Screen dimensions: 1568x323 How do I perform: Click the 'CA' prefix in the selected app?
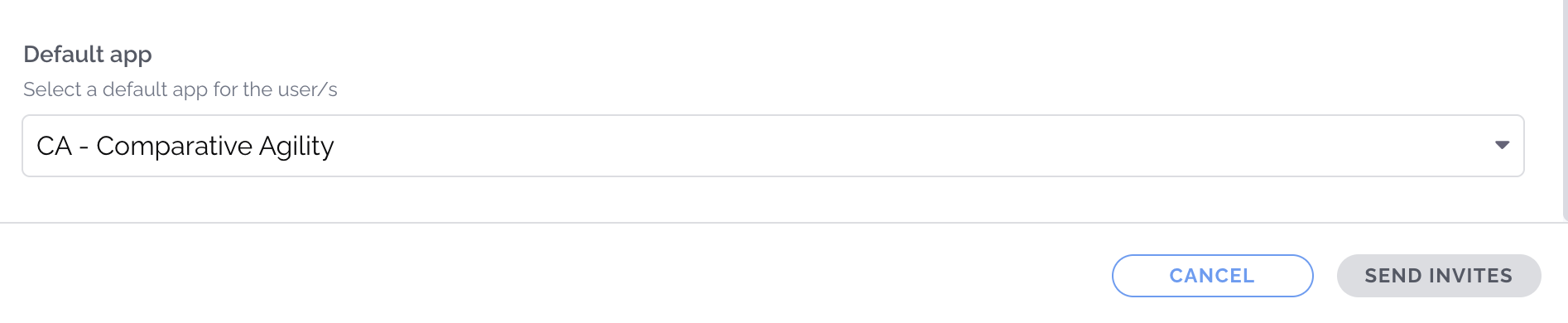click(54, 146)
